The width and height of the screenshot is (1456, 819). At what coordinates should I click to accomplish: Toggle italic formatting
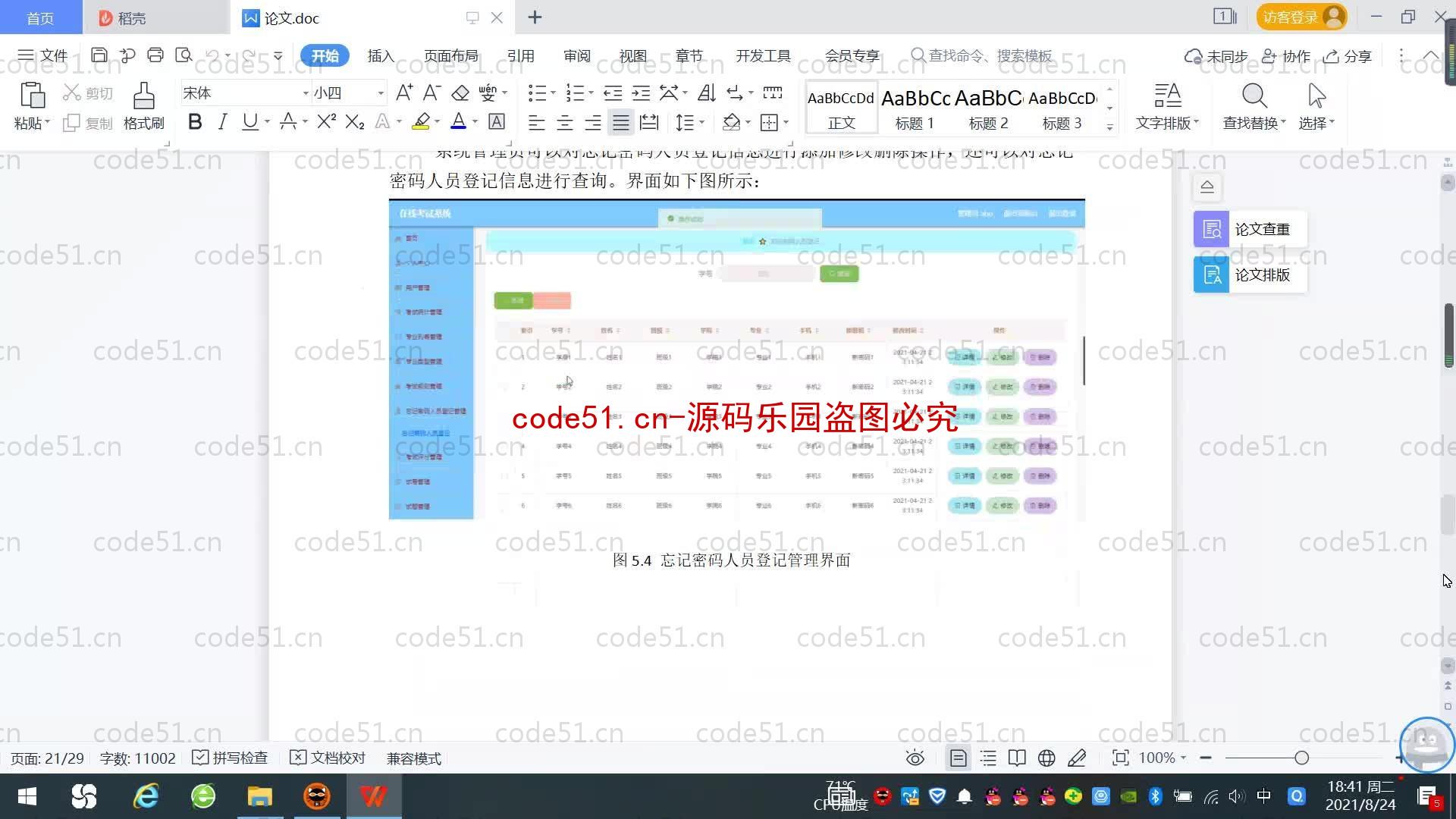[222, 122]
